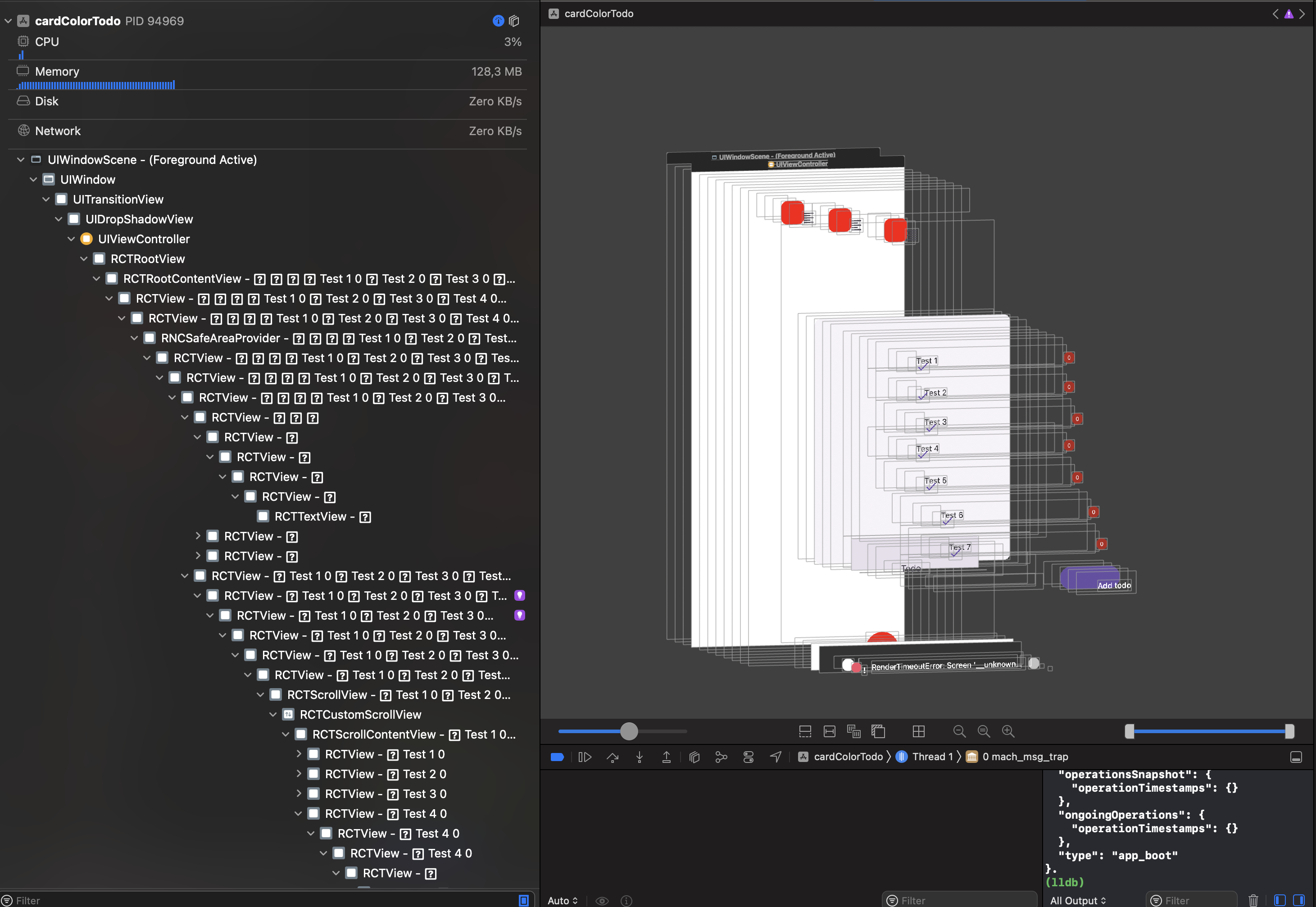Screen dimensions: 1316x907
Task: Zoom in the view hierarchy canvas
Action: click(x=1008, y=731)
